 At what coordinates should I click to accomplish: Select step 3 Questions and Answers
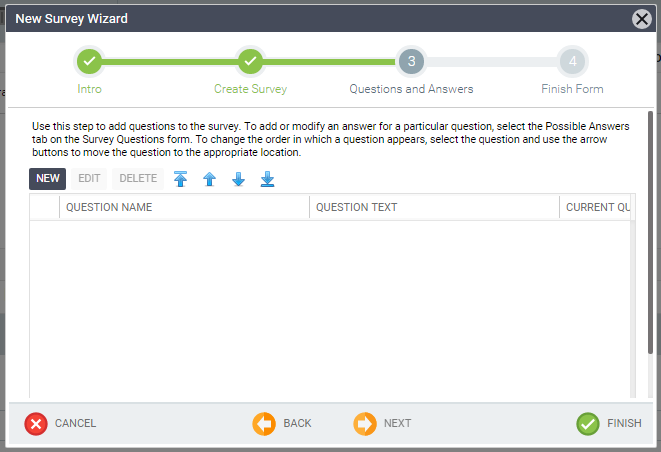[410, 62]
